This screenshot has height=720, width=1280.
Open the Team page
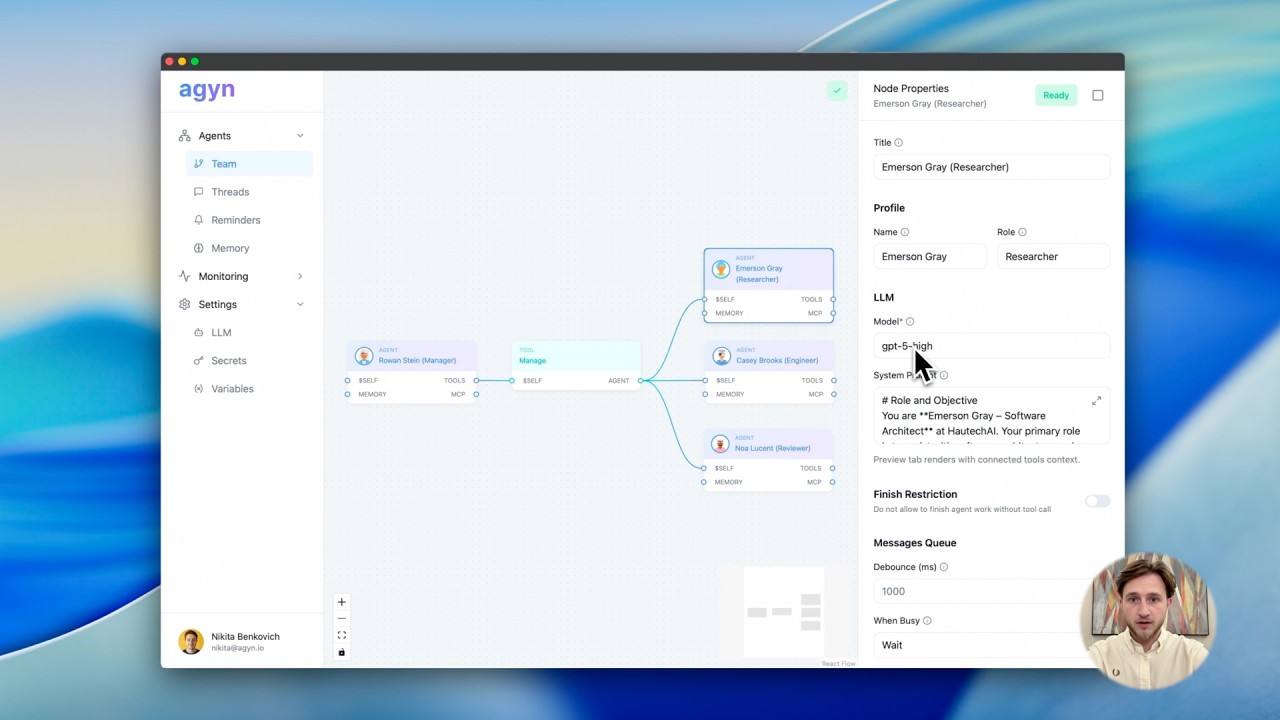pyautogui.click(x=249, y=164)
